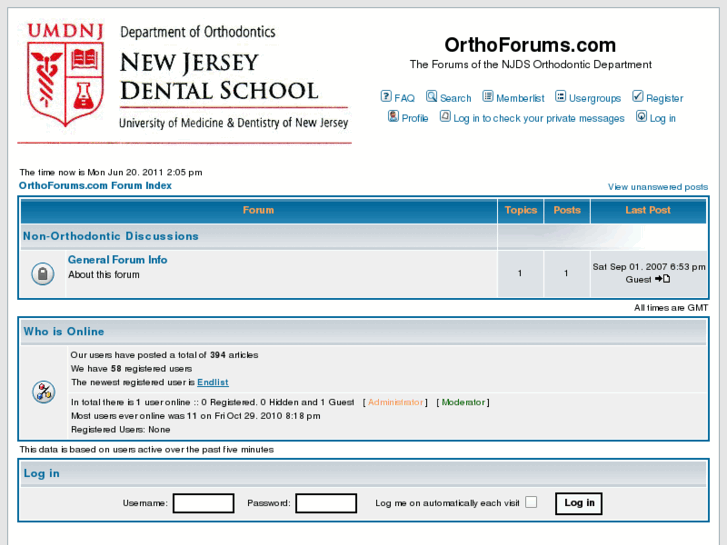
Task: Click the Forum column header
Action: pos(258,210)
